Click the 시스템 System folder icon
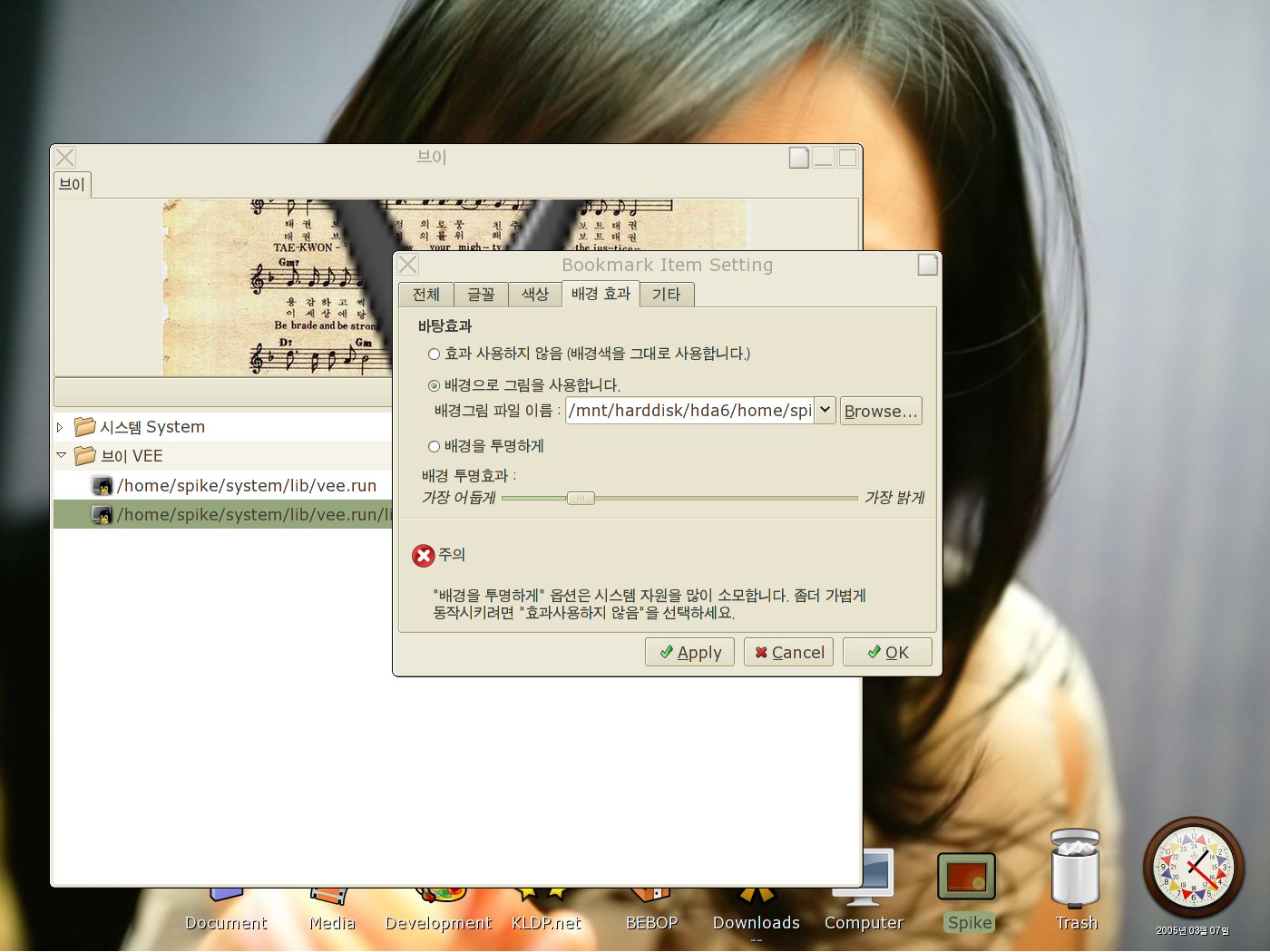The height and width of the screenshot is (952, 1270). click(85, 427)
